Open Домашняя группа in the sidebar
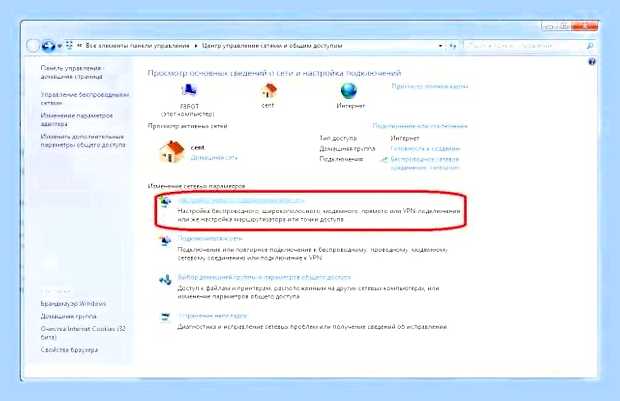Viewport: 620px width, 401px height. click(68, 316)
